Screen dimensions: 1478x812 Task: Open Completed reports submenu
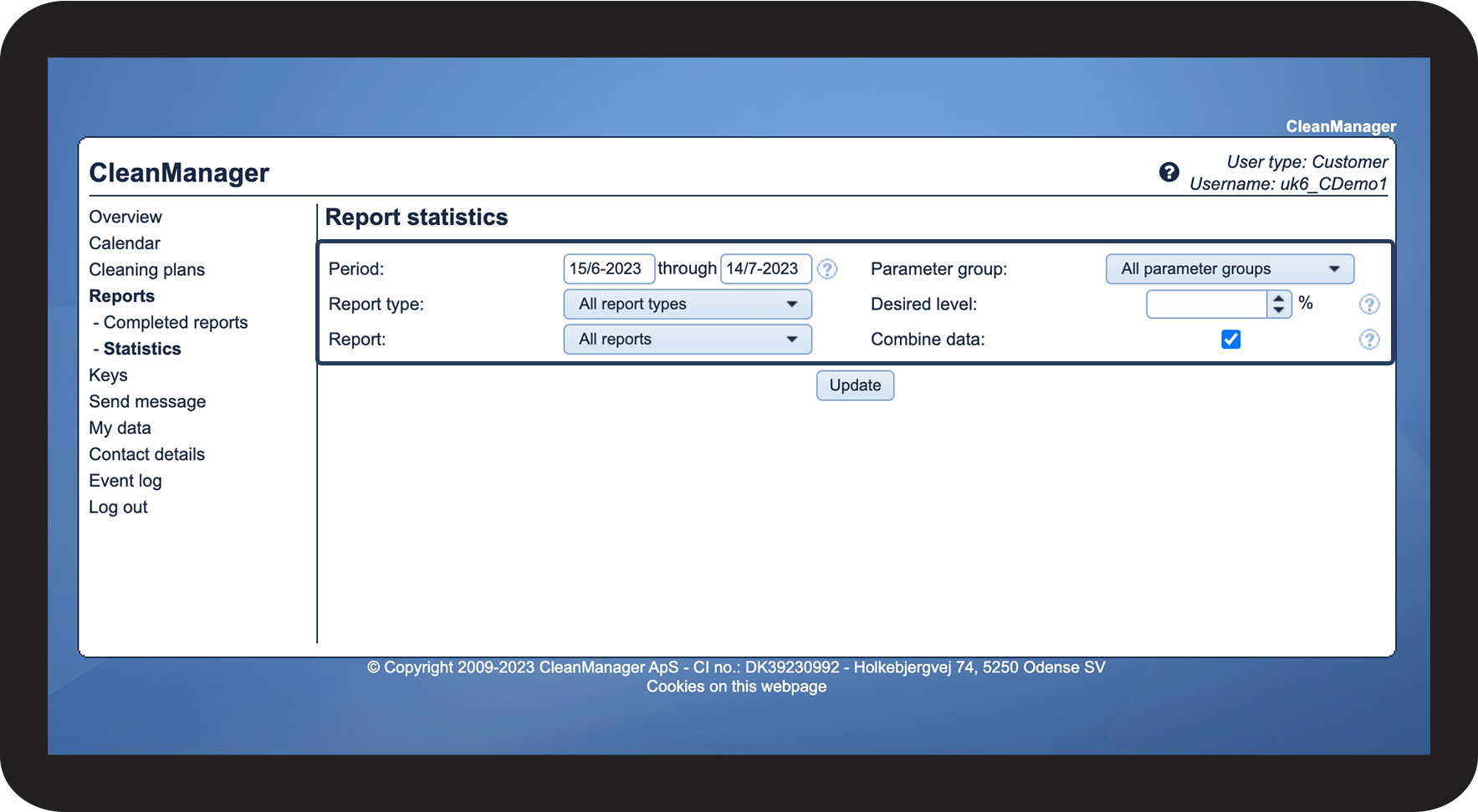click(x=176, y=323)
